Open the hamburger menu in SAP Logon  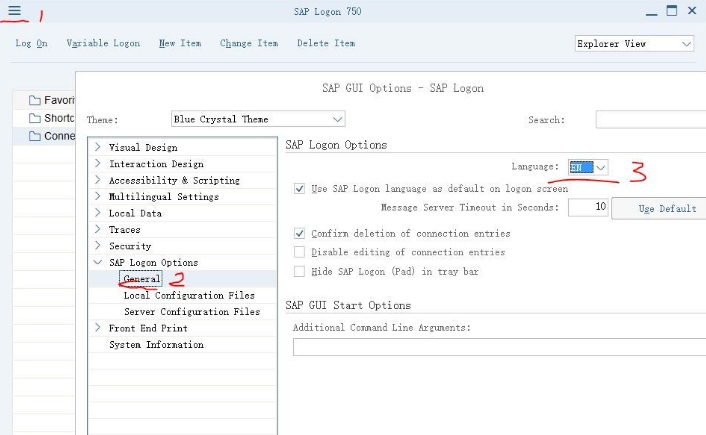14,10
